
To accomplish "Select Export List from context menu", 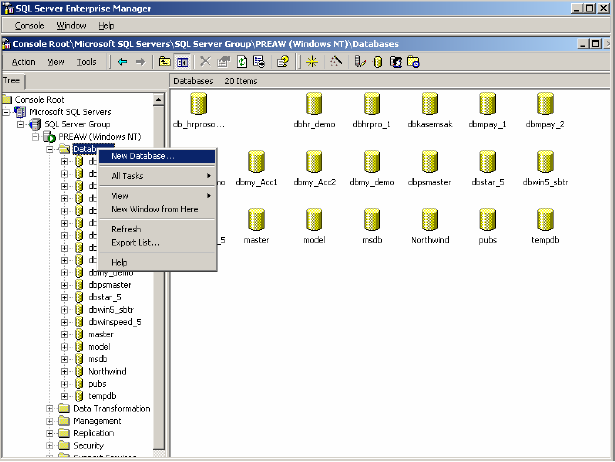I will [x=135, y=242].
